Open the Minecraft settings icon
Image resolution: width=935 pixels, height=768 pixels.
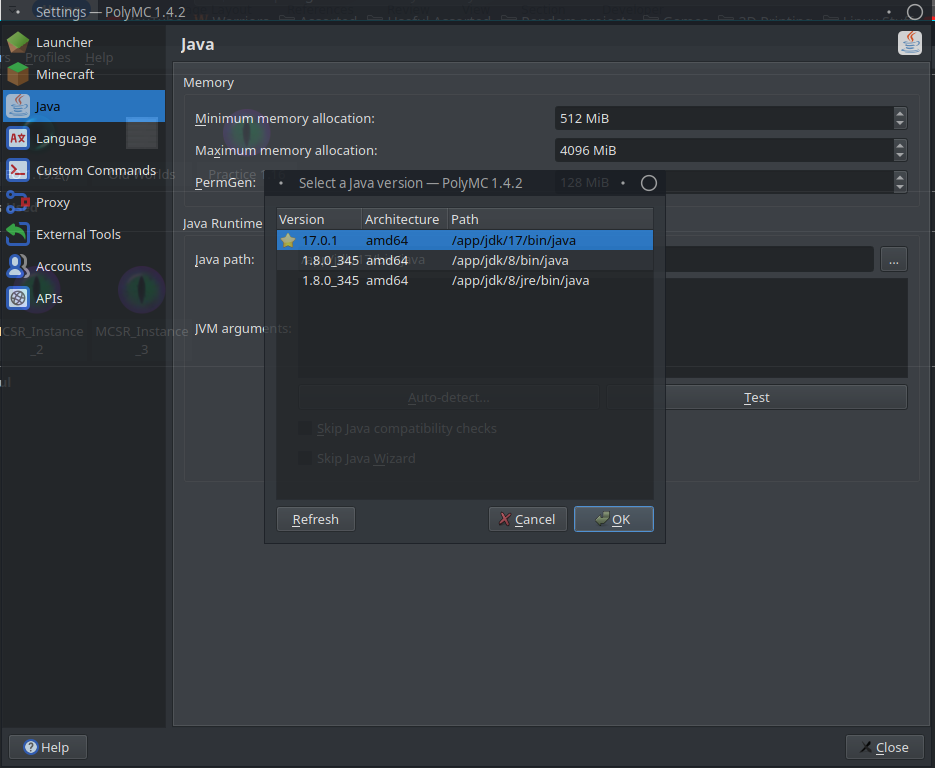click(x=18, y=74)
